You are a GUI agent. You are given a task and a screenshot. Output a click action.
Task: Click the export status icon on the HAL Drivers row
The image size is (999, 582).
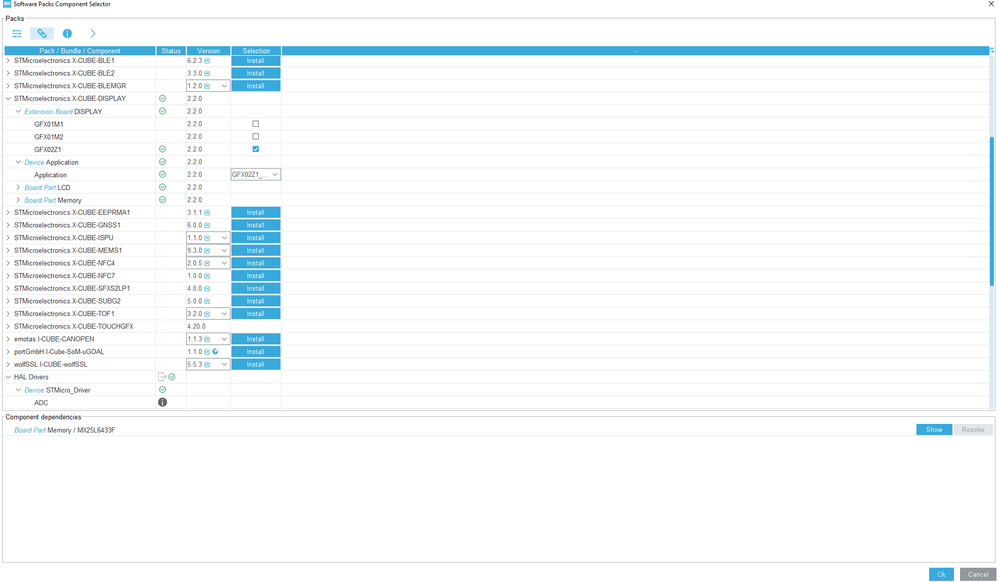point(162,377)
